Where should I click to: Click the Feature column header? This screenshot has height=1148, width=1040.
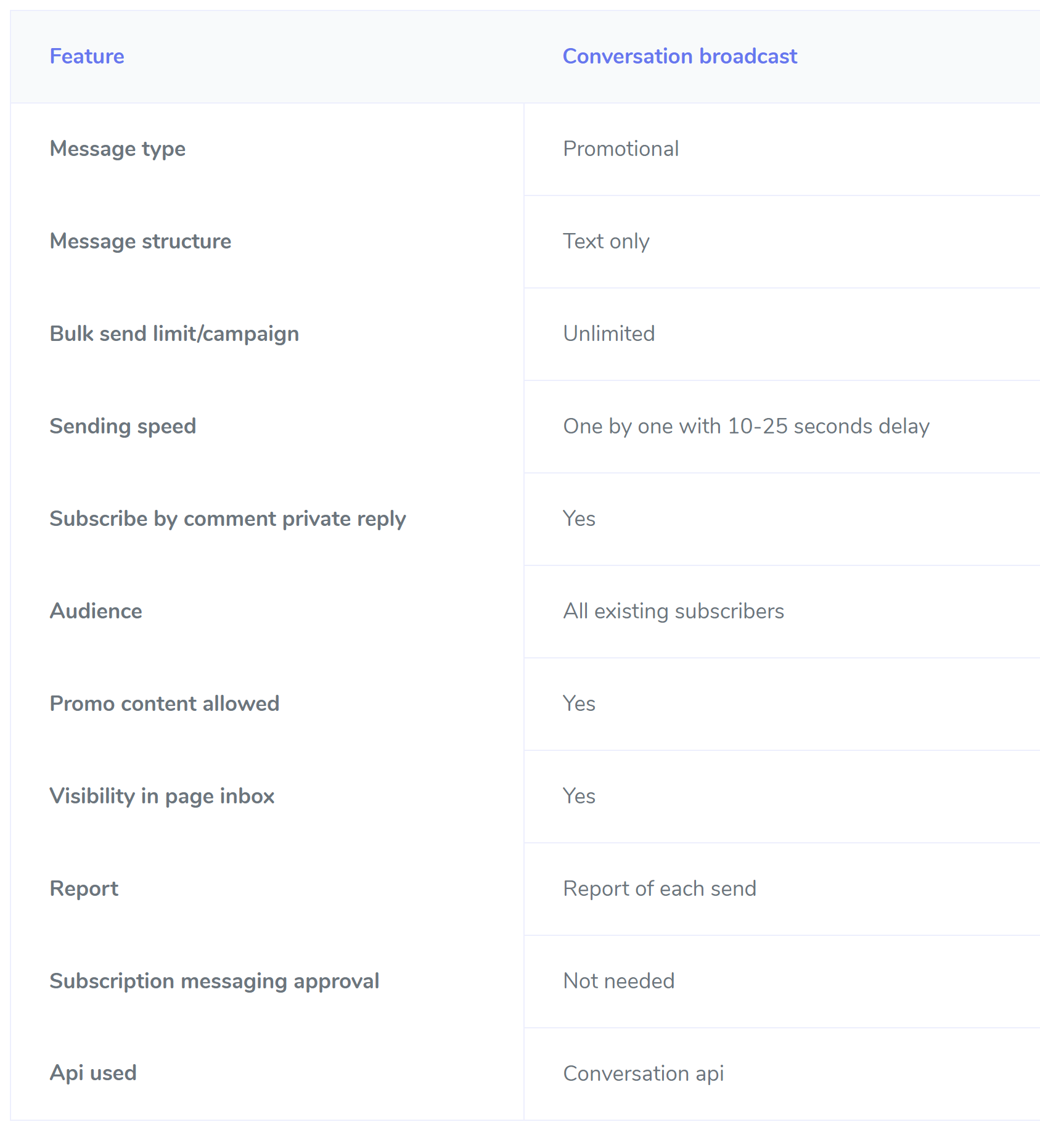(x=87, y=56)
